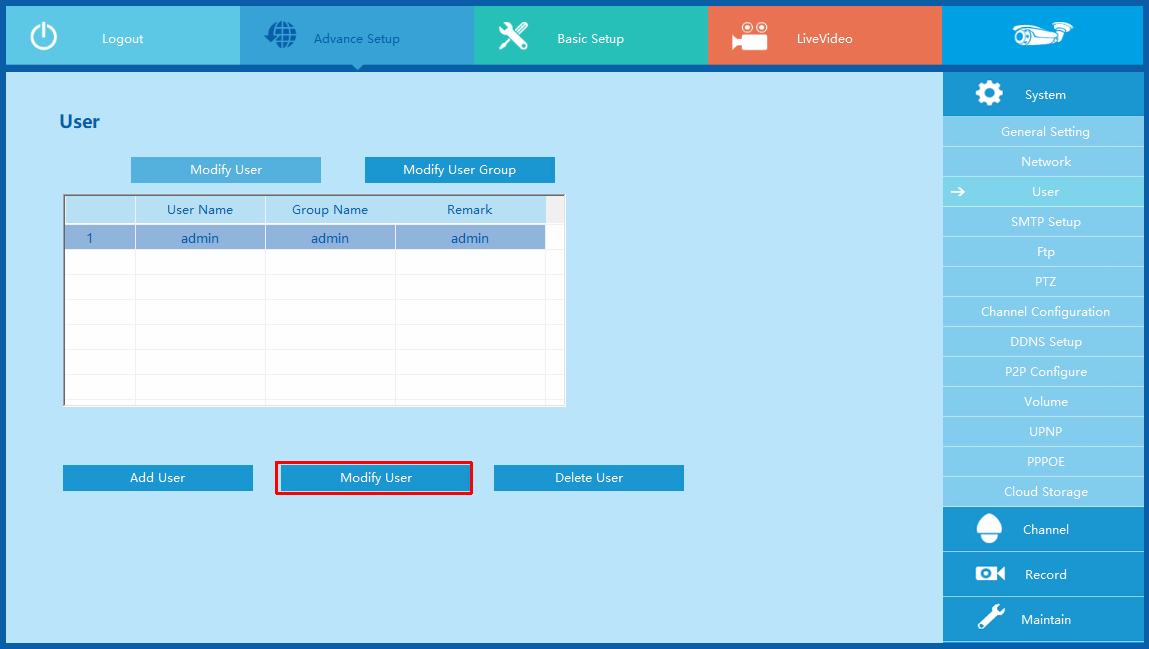Open the Basic Setup tab
The width and height of the screenshot is (1149, 649).
[591, 35]
